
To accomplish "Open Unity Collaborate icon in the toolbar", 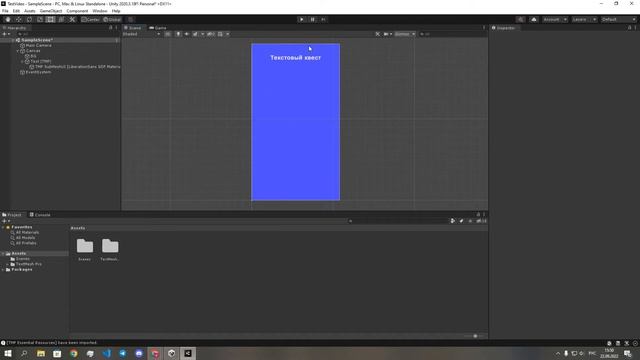I will pyautogui.click(x=520, y=19).
